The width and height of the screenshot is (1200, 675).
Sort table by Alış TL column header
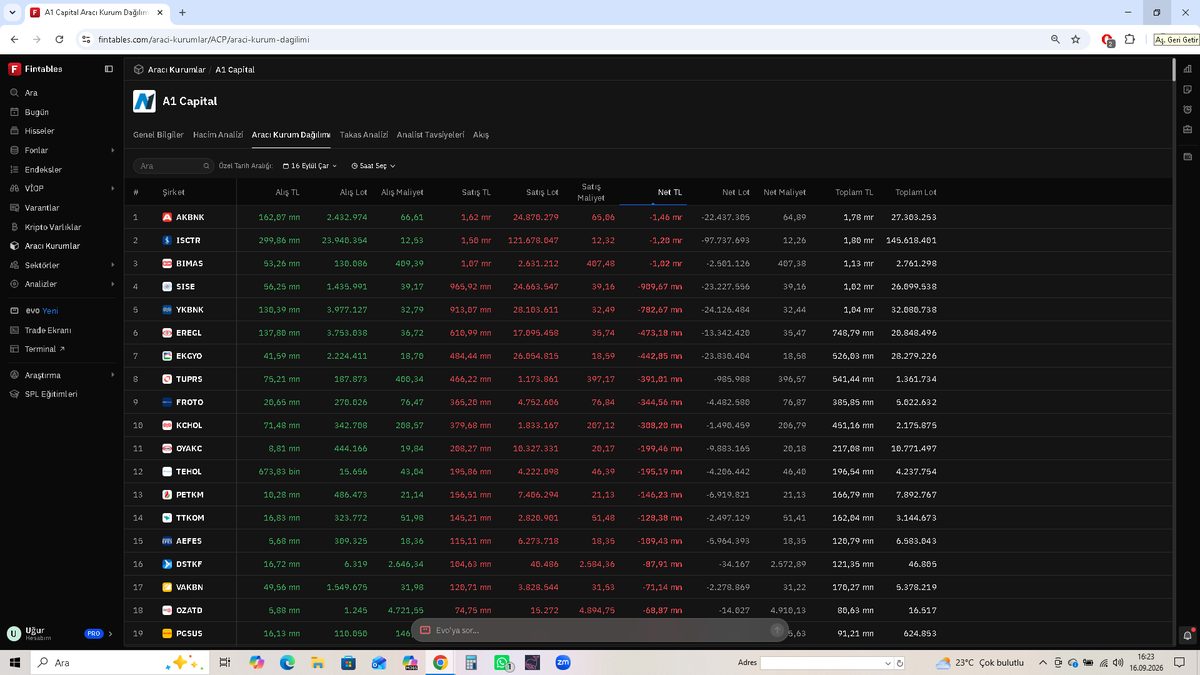pos(288,192)
